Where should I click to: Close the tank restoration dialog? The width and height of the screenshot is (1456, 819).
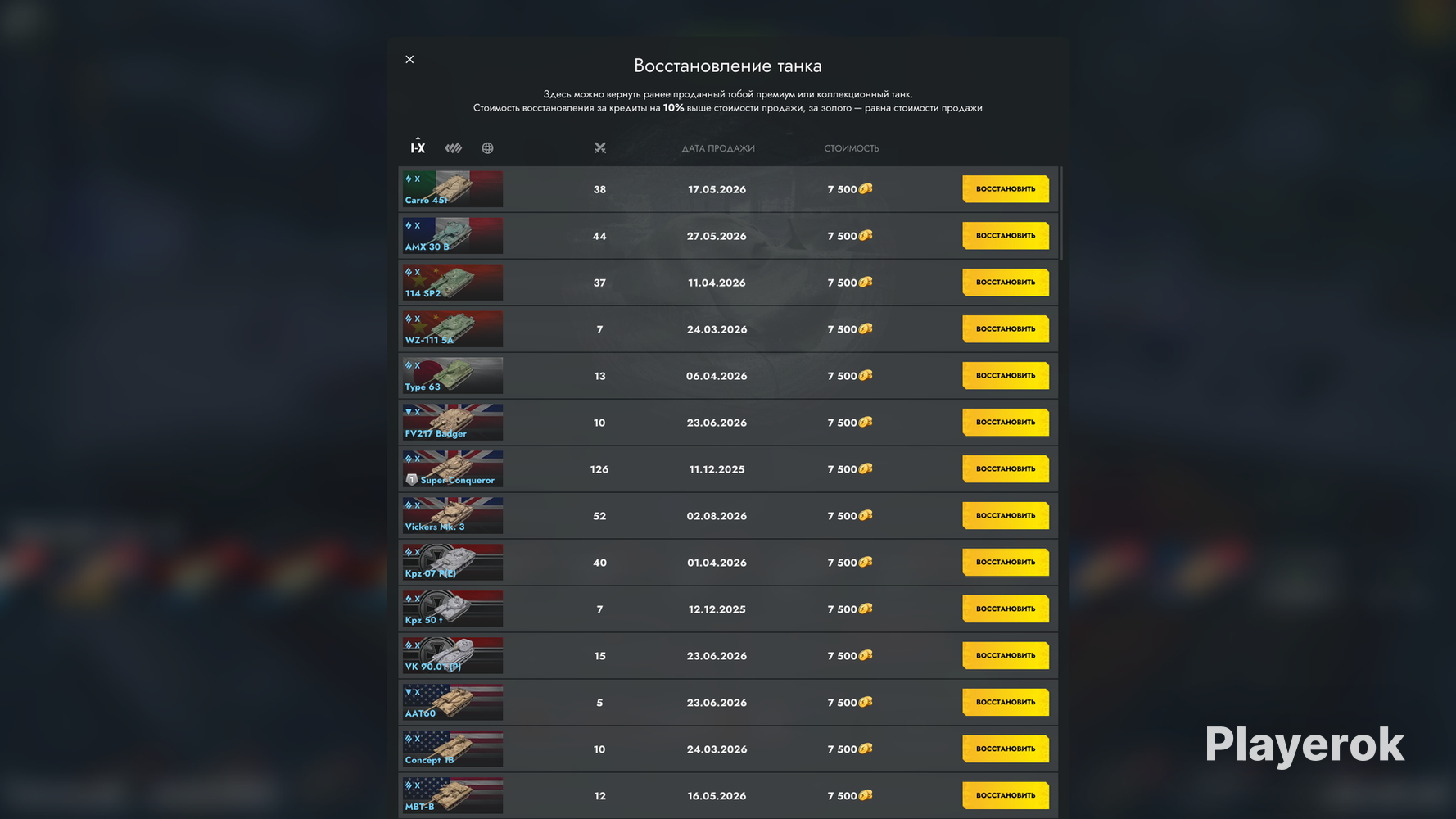409,59
